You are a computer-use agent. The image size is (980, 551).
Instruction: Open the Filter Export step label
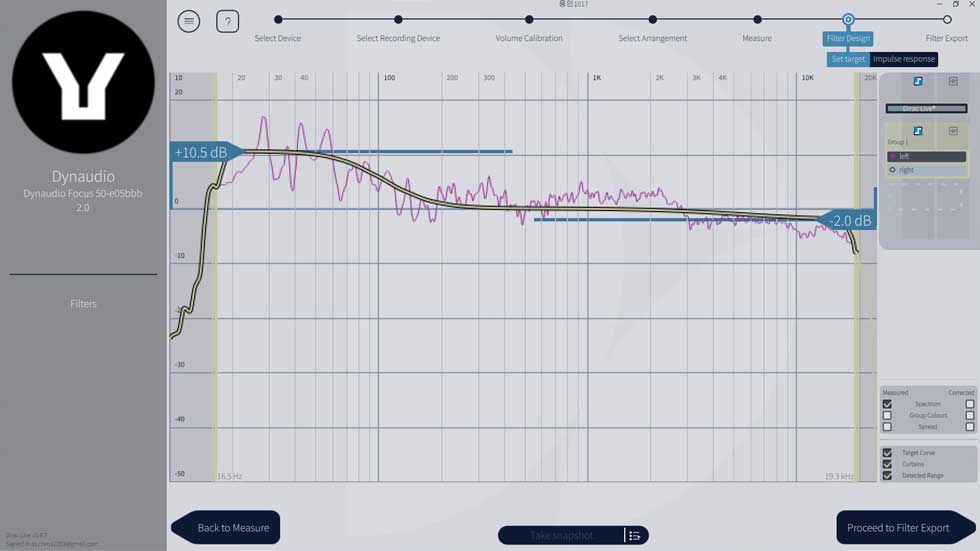tap(946, 38)
